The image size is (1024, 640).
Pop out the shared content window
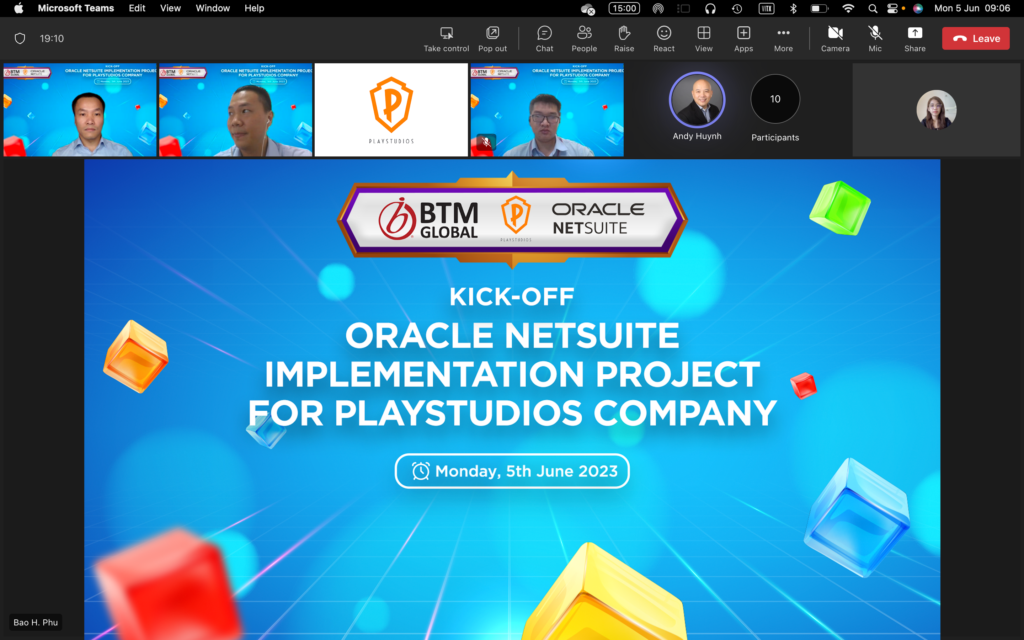492,39
